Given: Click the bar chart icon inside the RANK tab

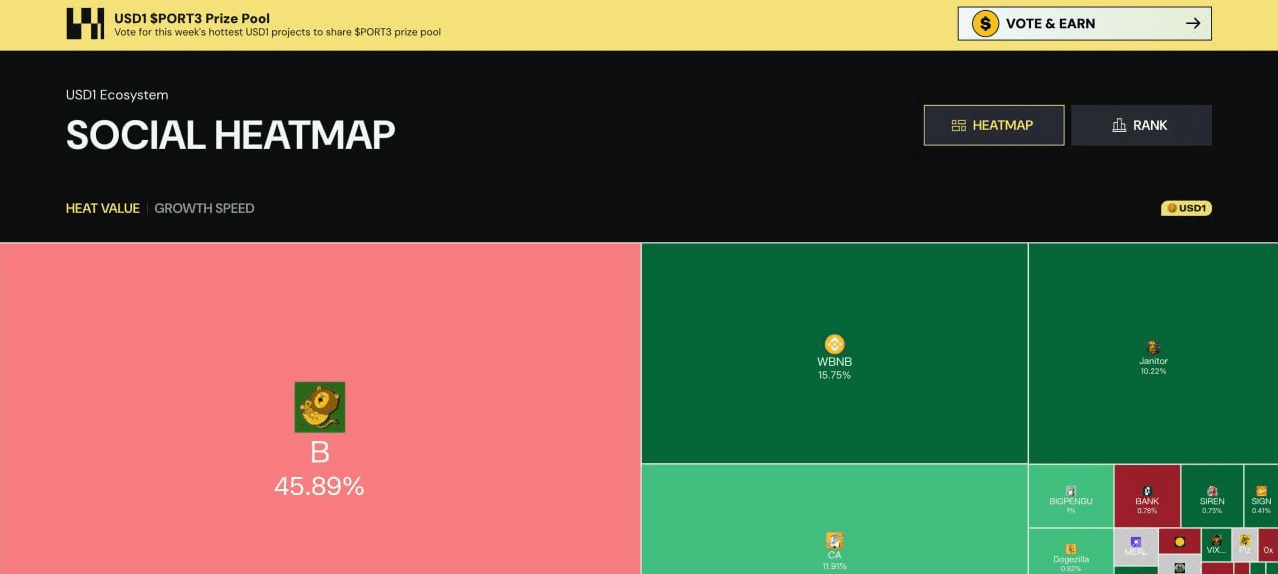Looking at the screenshot, I should (x=1119, y=125).
